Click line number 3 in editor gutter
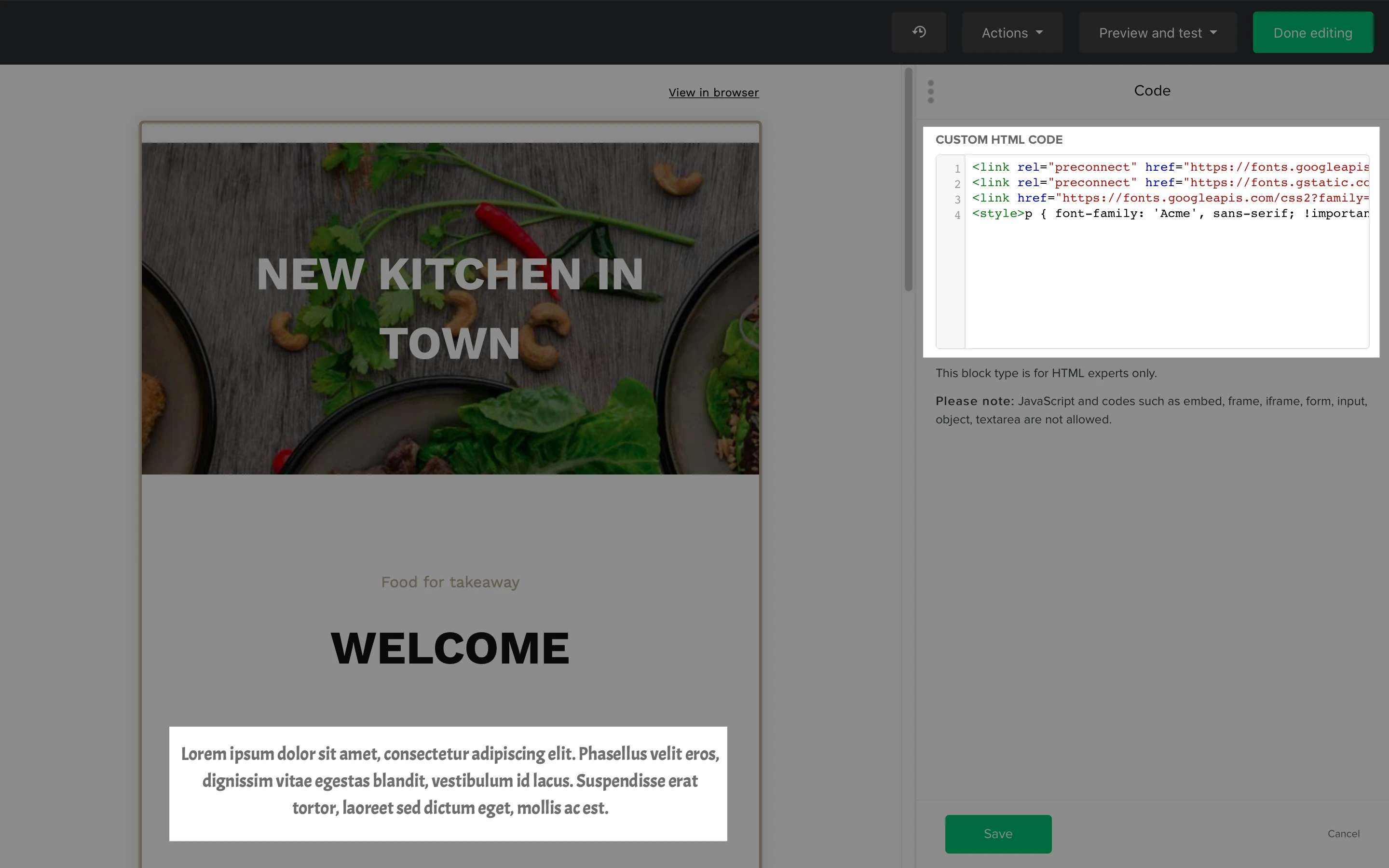The height and width of the screenshot is (868, 1389). click(x=957, y=199)
